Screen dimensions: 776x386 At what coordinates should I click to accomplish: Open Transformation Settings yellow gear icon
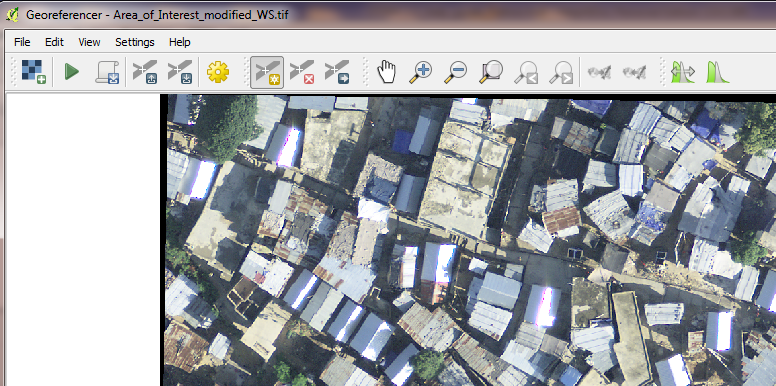point(218,72)
